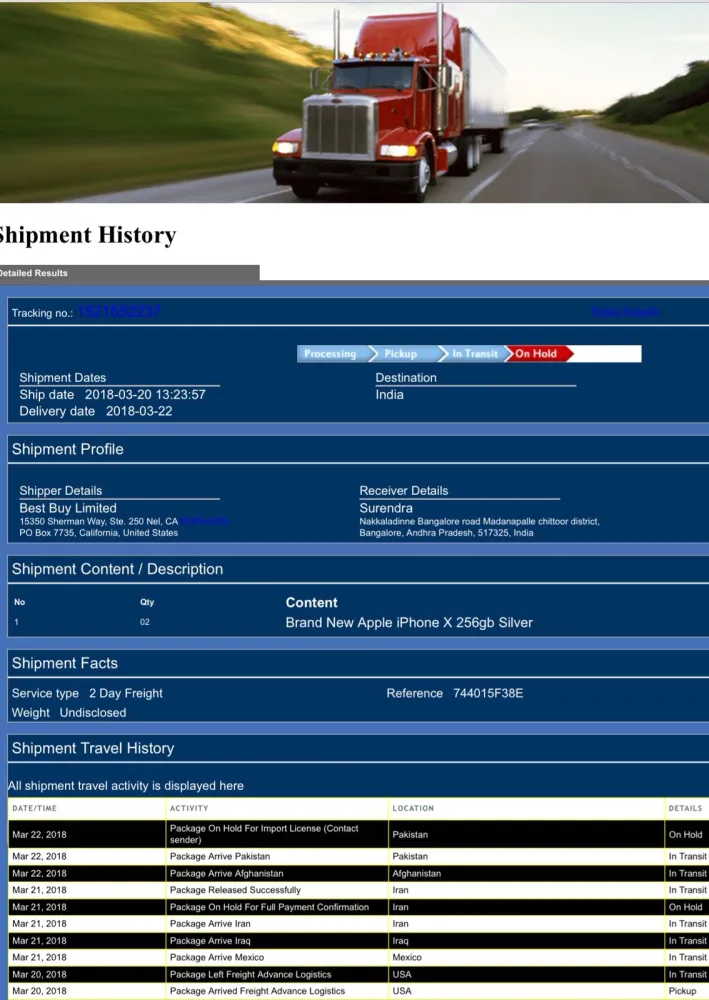Click shipper name Best Buy Limited
Viewport: 709px width, 1000px height.
coord(68,508)
